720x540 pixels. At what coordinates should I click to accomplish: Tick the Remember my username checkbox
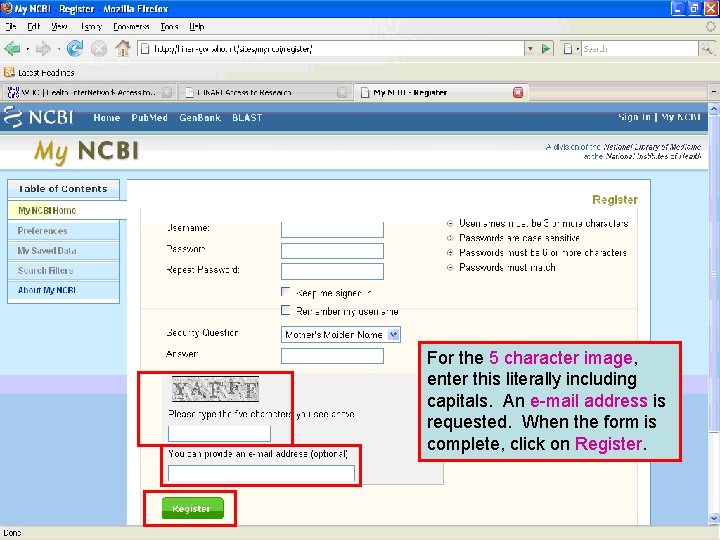tap(286, 310)
